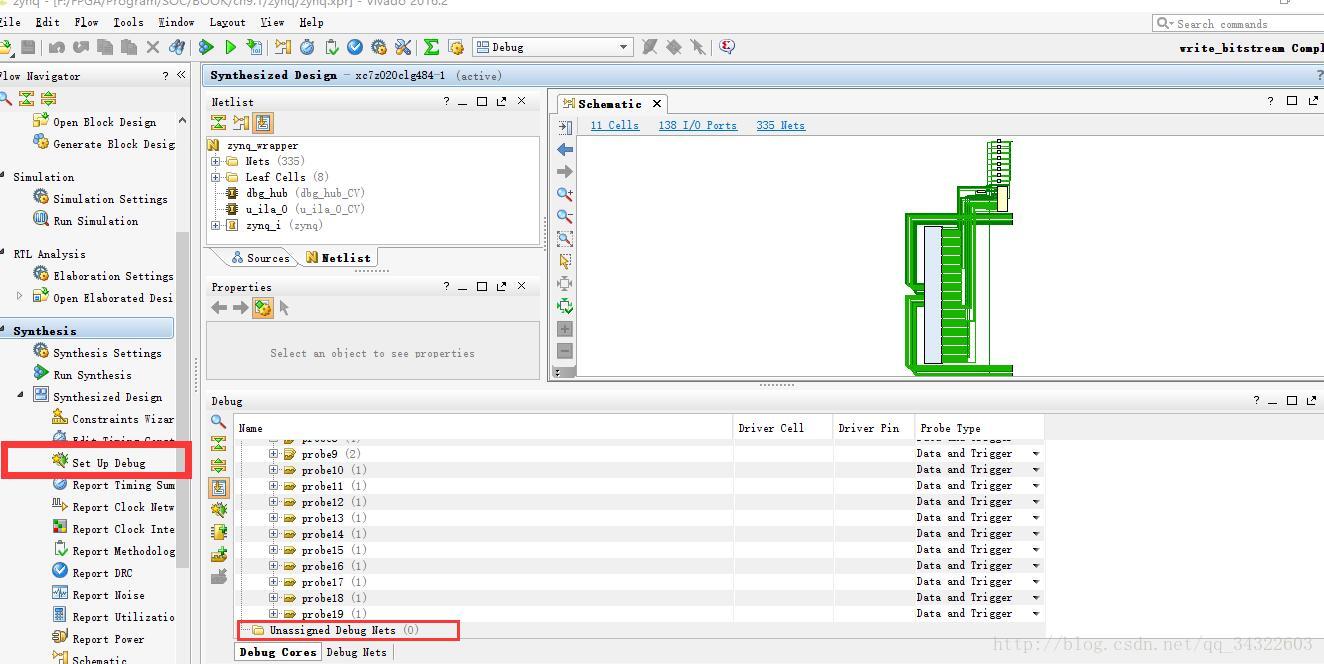Click the green Run Implementation play icon

tap(231, 47)
